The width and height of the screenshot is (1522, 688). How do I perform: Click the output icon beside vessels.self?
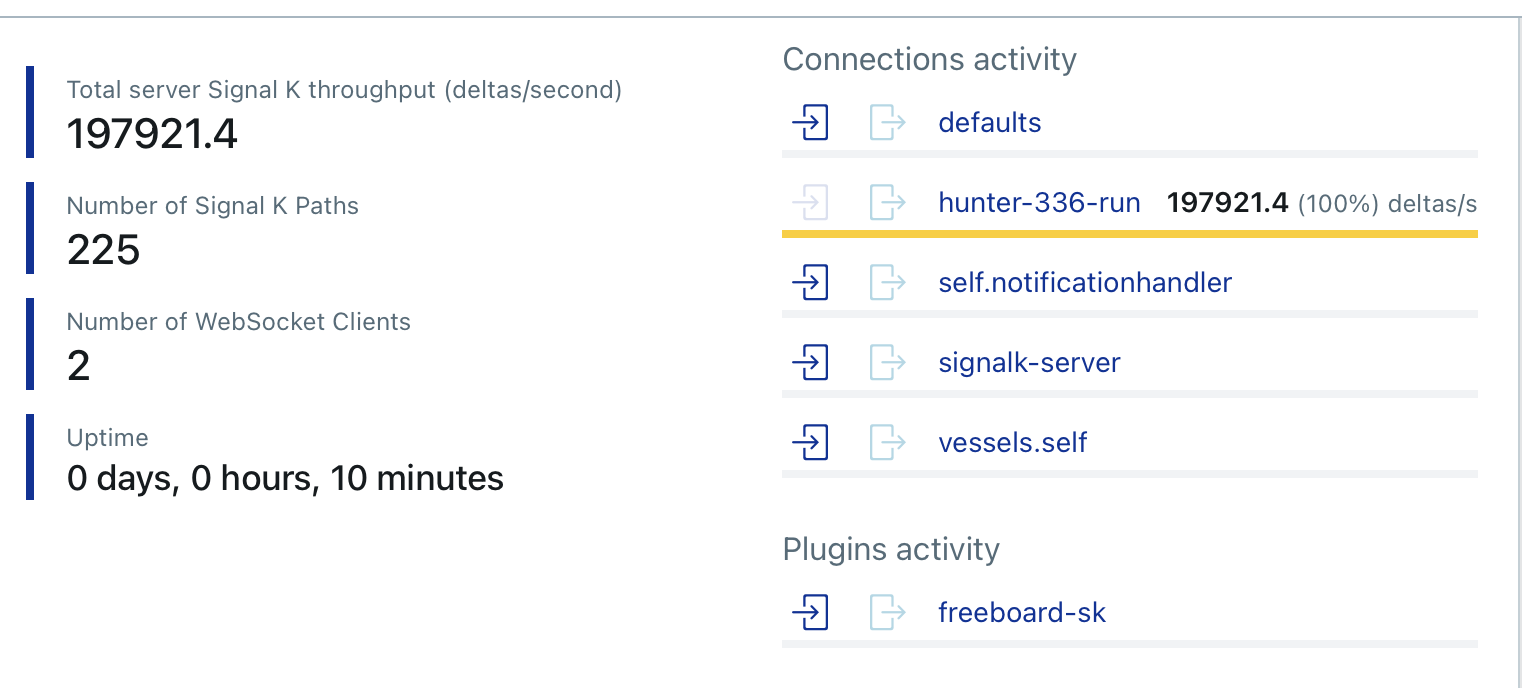point(888,443)
